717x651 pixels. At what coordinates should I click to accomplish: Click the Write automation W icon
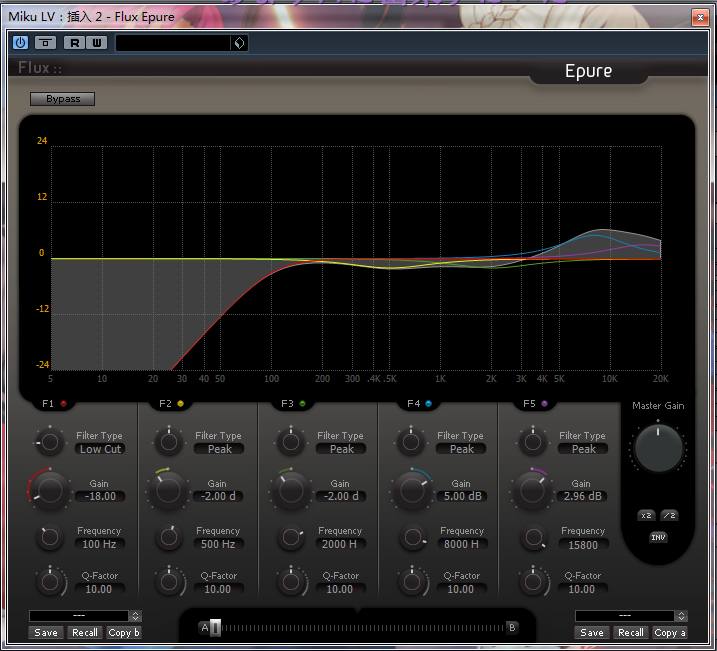96,43
